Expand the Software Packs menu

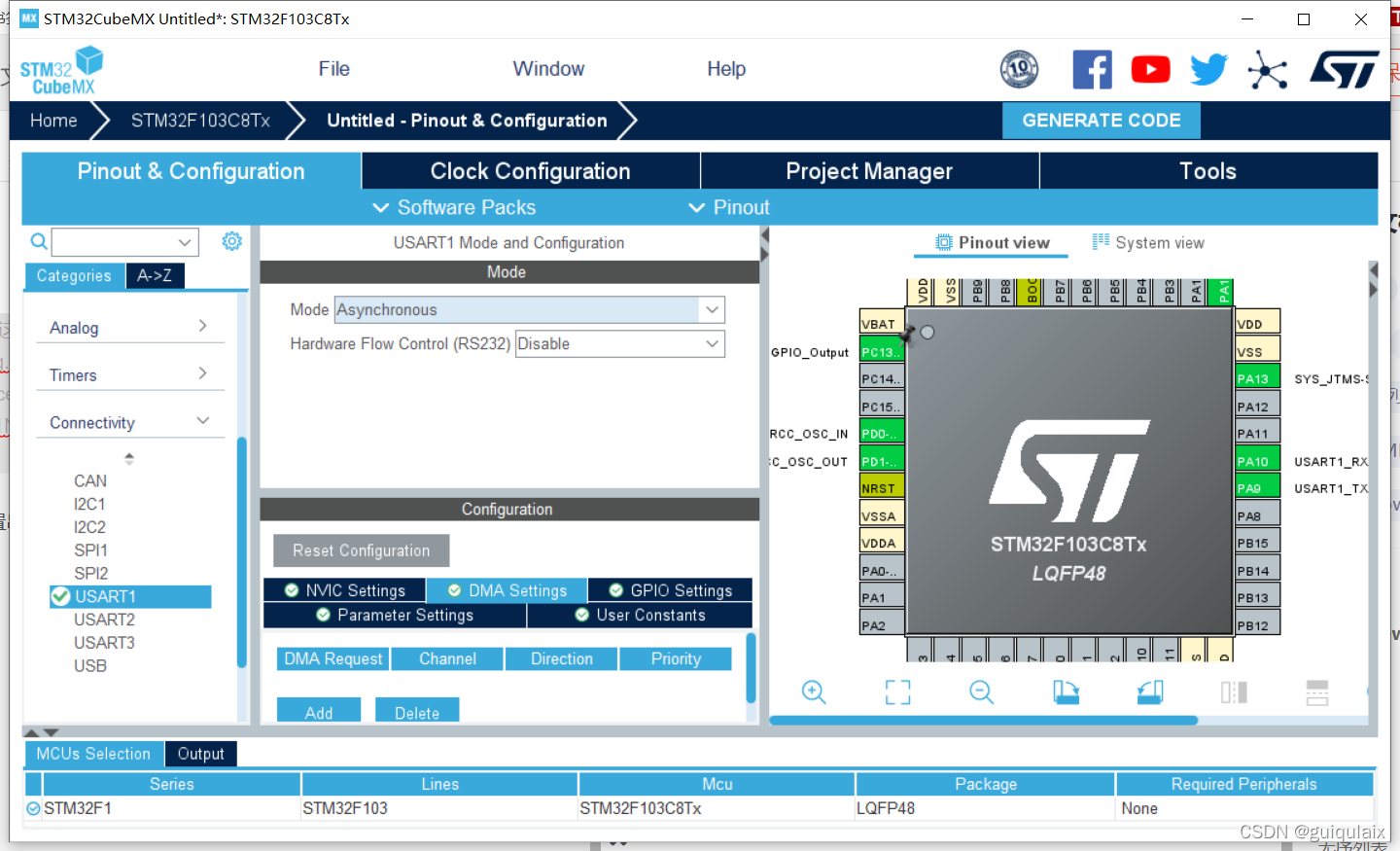[454, 207]
